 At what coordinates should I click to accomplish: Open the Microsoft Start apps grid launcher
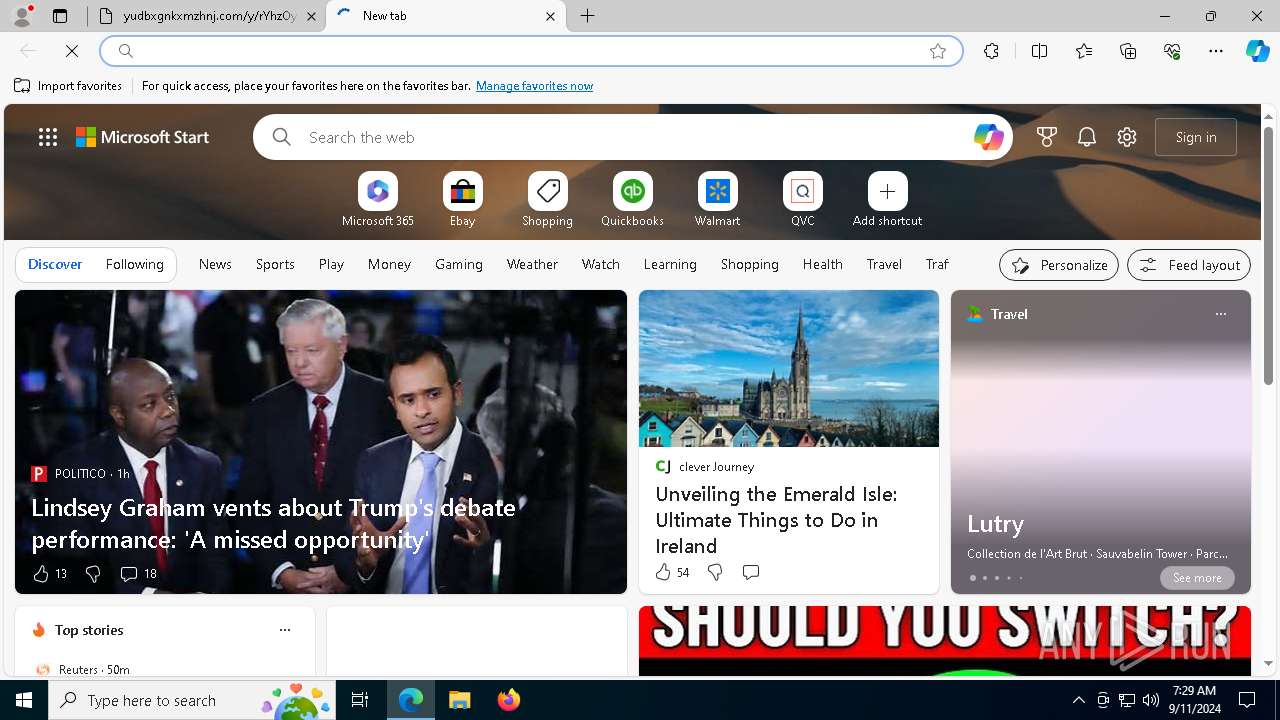coord(48,137)
